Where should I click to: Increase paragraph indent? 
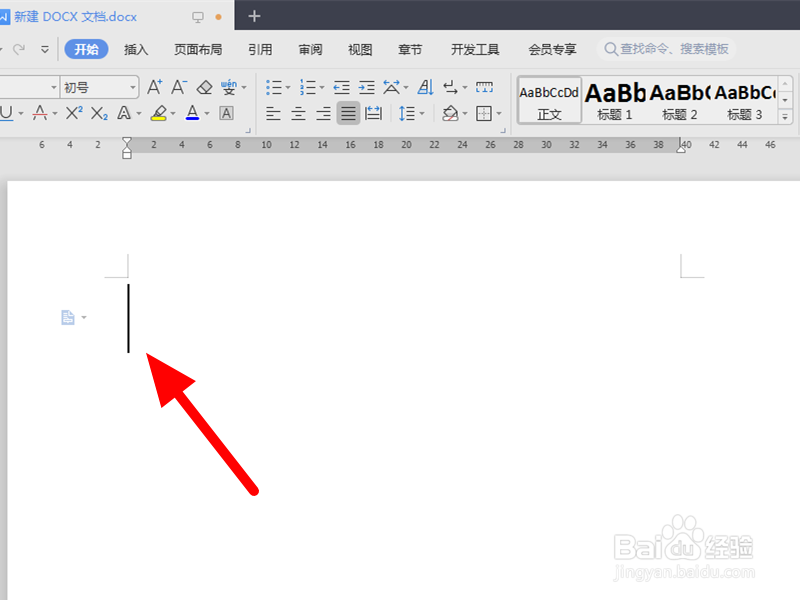(366, 87)
